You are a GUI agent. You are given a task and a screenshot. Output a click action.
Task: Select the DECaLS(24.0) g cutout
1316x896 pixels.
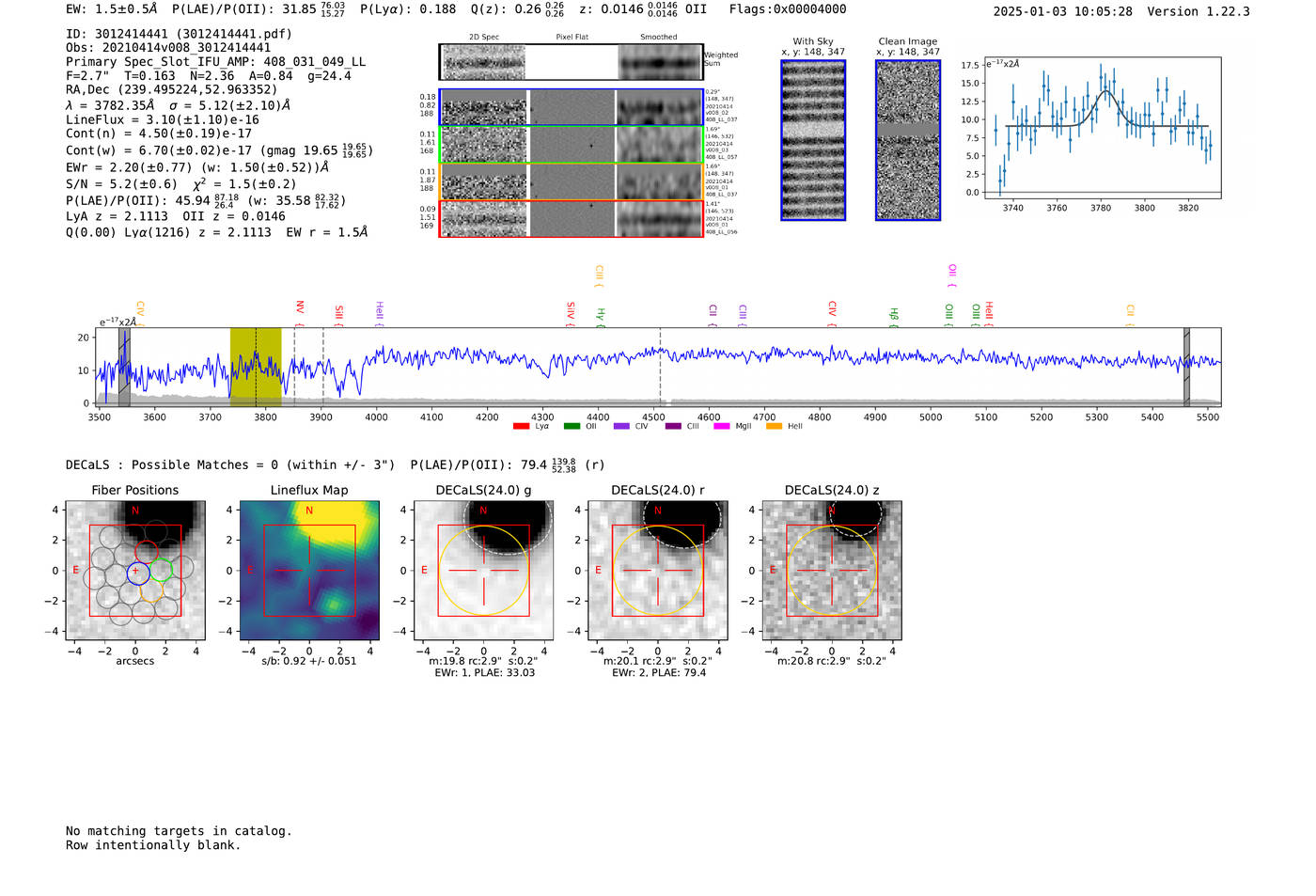[x=484, y=571]
